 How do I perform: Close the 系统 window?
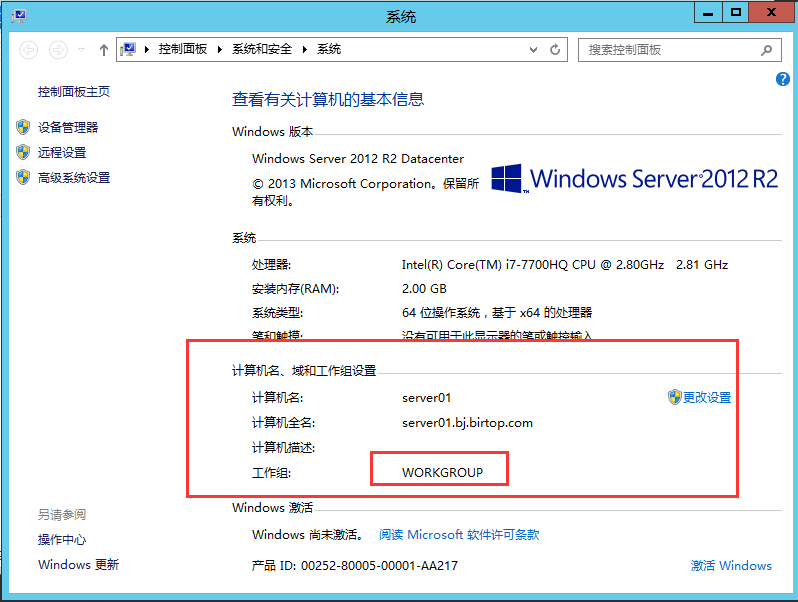tap(772, 13)
